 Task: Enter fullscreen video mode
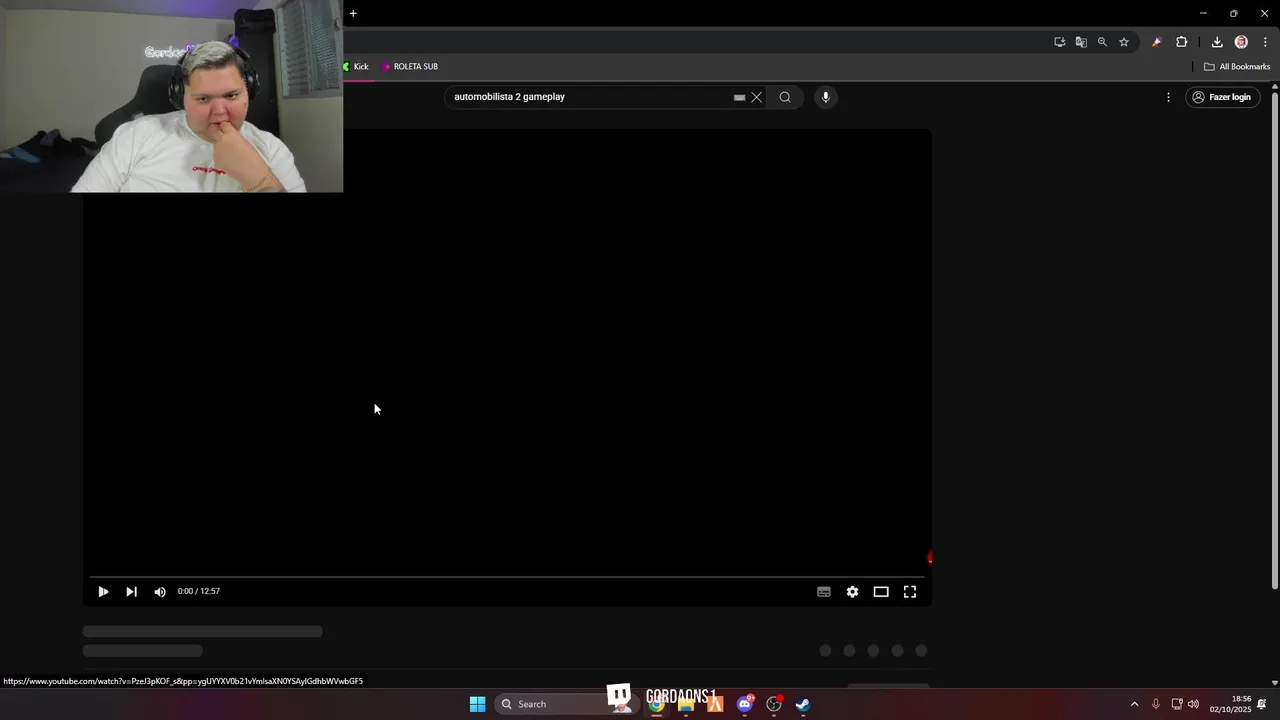pyautogui.click(x=910, y=592)
